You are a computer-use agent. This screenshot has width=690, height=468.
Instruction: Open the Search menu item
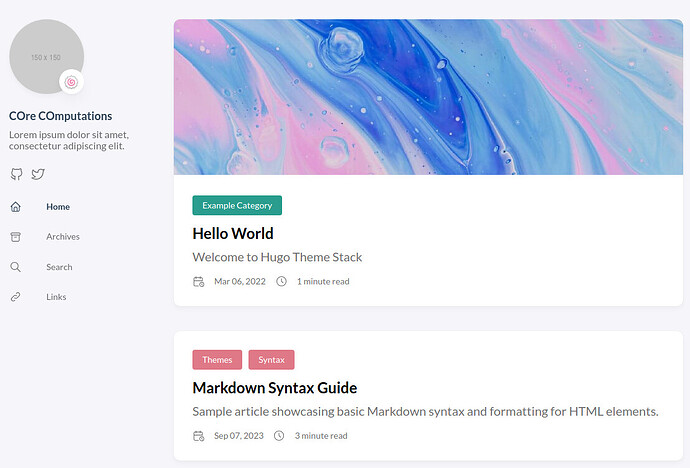click(59, 267)
